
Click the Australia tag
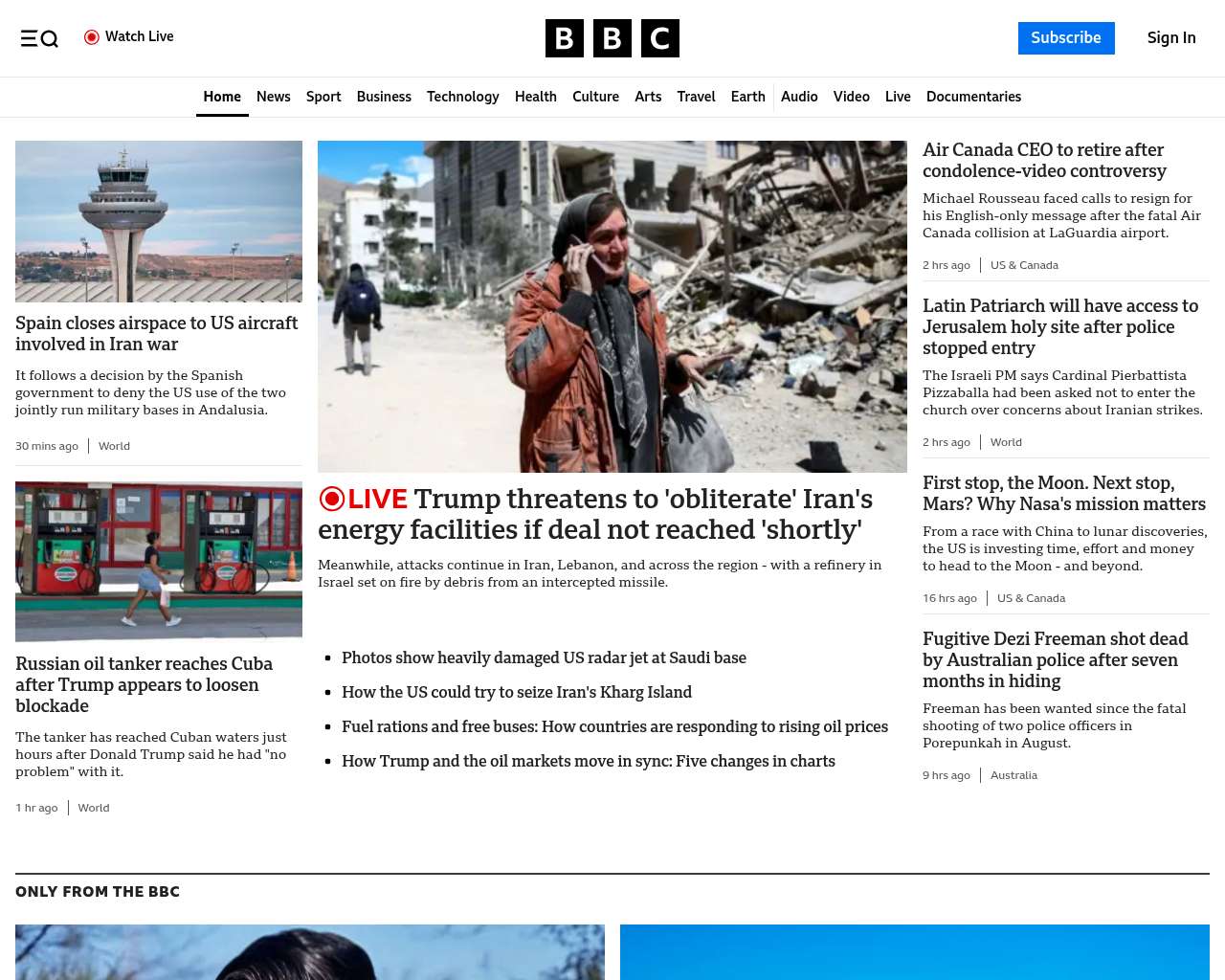point(1013,775)
